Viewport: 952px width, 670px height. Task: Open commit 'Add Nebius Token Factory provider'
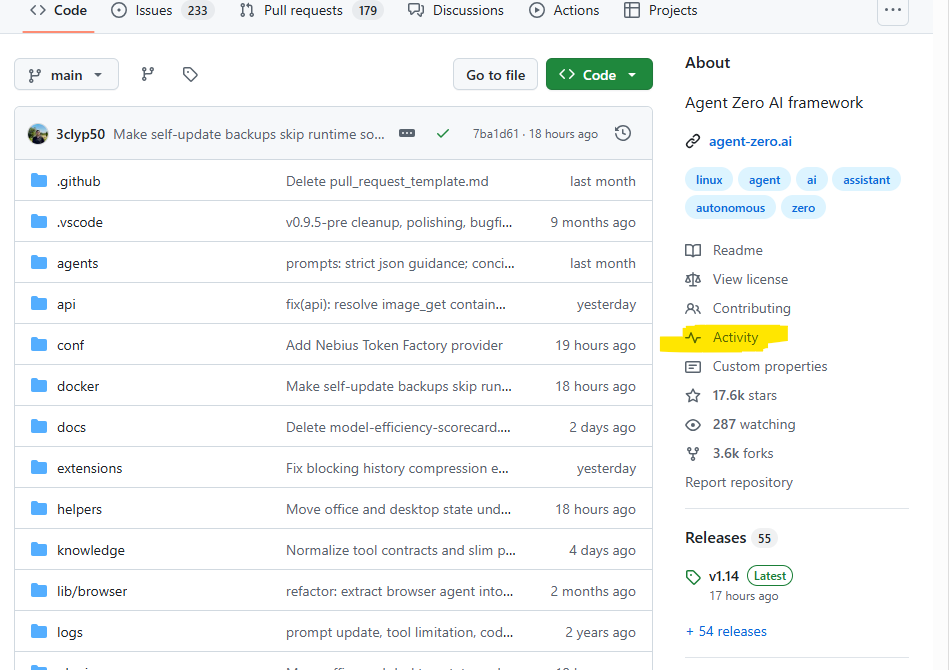[394, 345]
